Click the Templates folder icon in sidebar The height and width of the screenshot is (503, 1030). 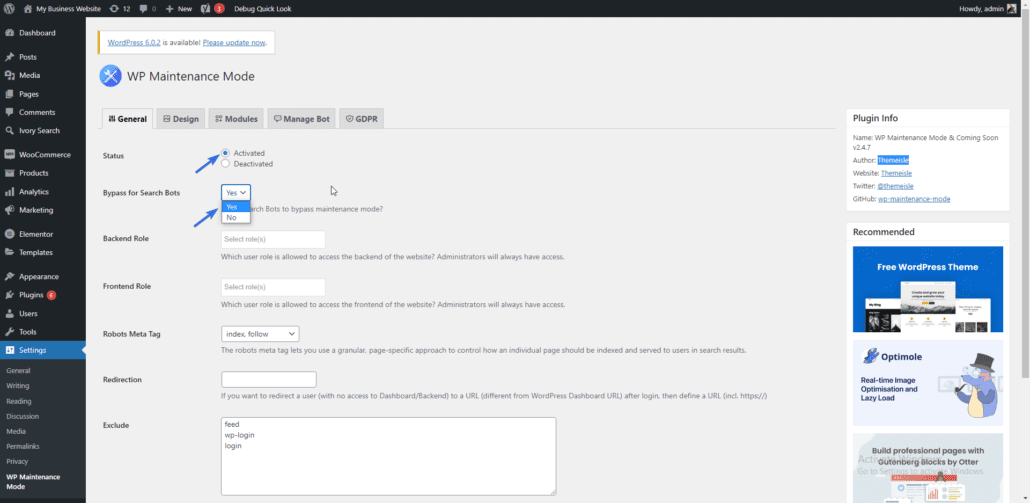tap(10, 252)
